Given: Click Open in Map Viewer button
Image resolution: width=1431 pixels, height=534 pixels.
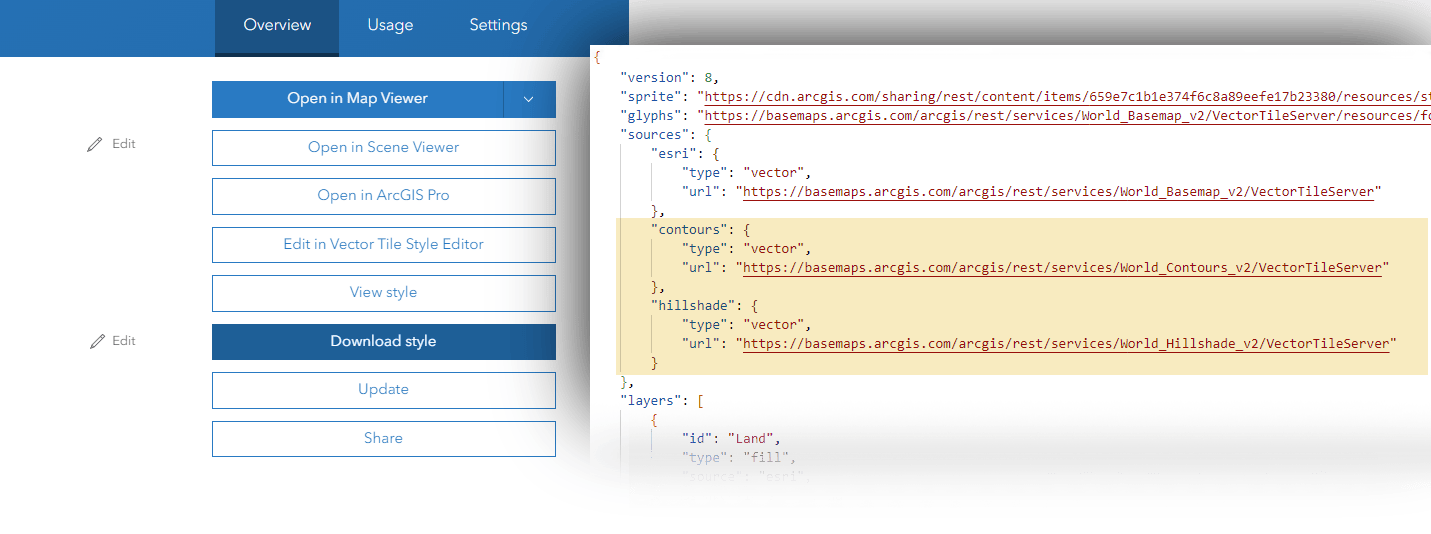Looking at the screenshot, I should tap(357, 99).
